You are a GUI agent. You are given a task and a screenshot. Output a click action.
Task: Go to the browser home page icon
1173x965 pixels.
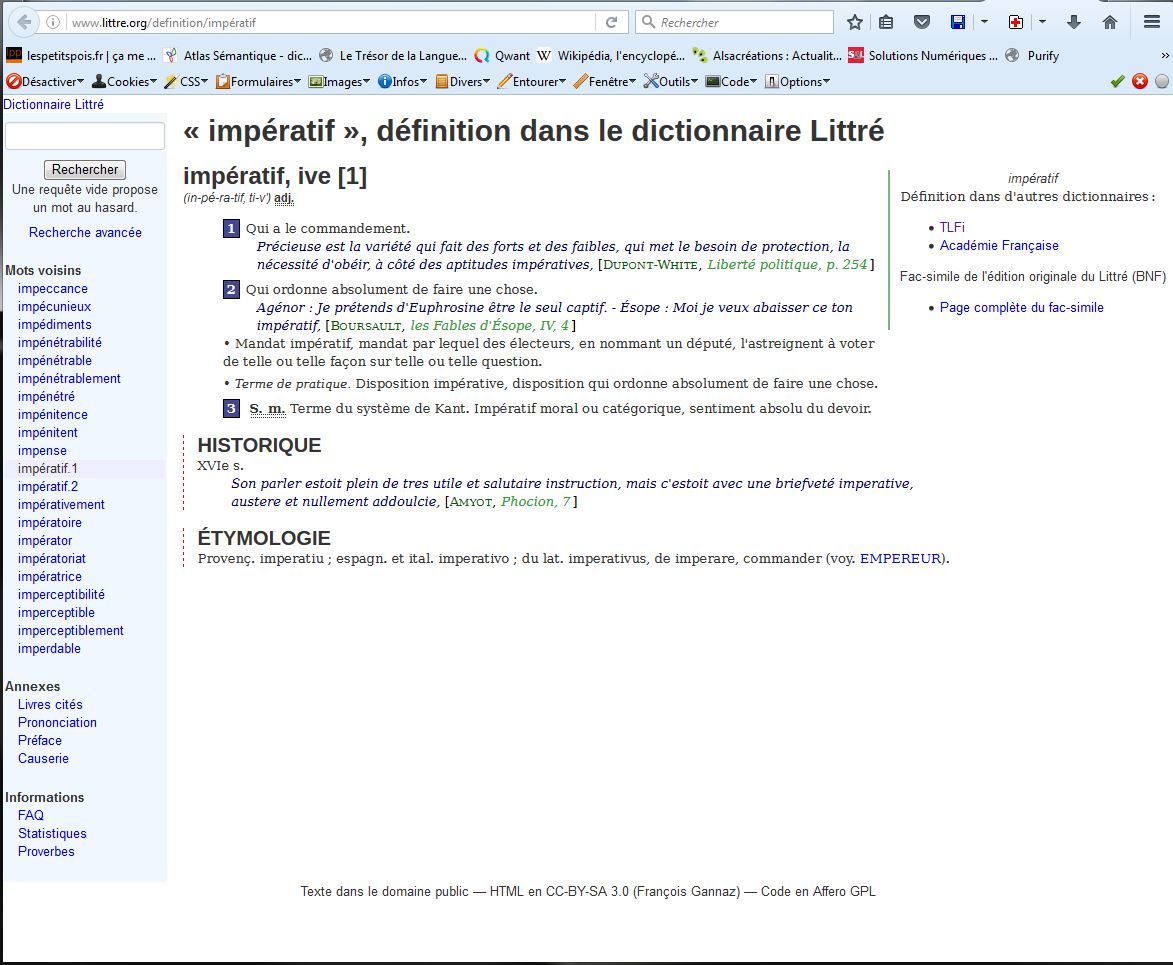click(1110, 22)
